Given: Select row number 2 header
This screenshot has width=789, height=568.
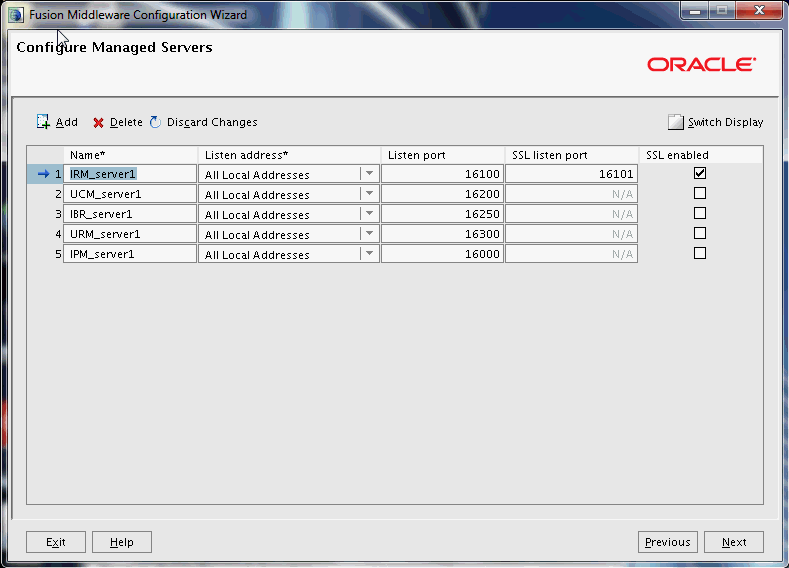Looking at the screenshot, I should pos(45,194).
